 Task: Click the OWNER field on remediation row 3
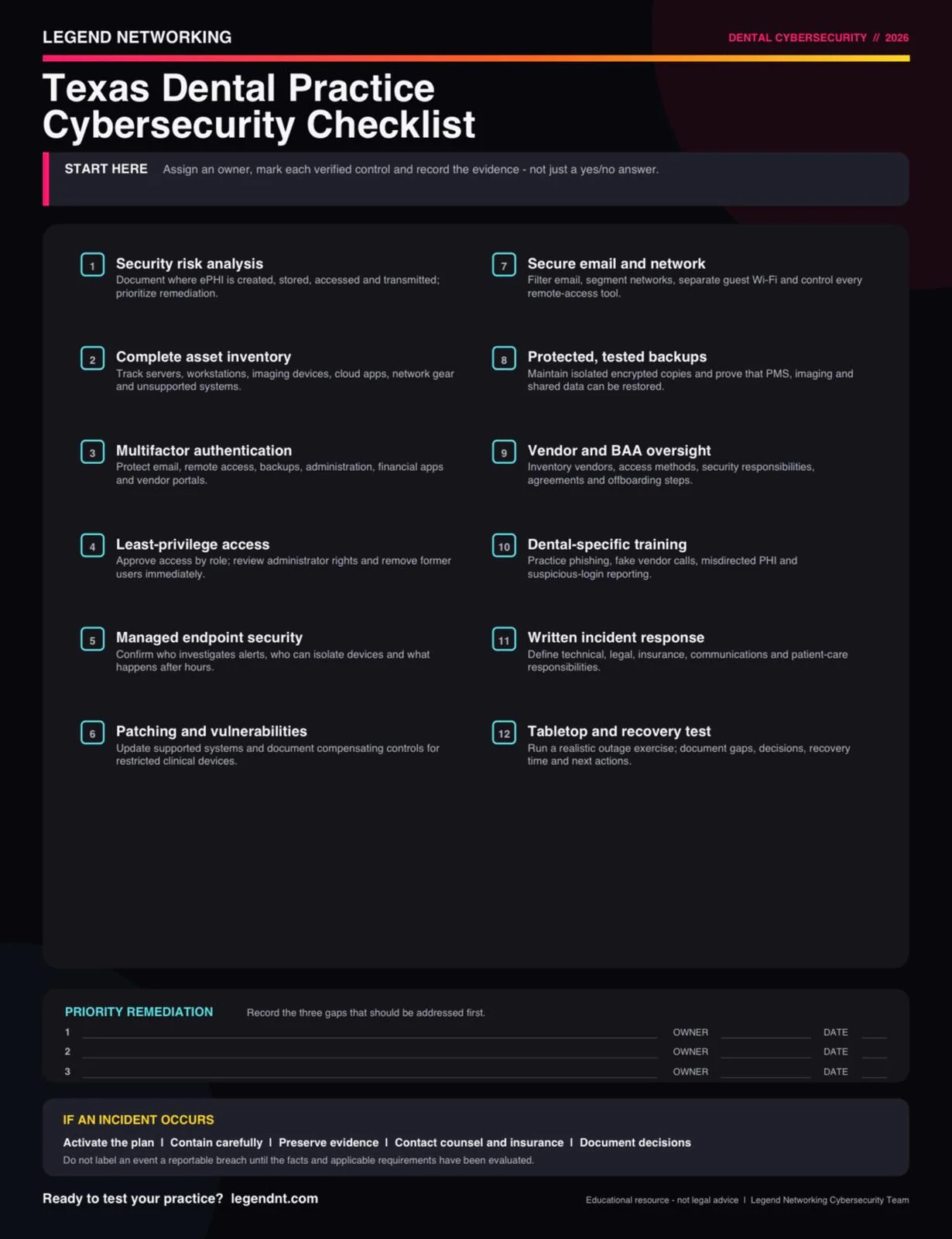click(765, 1073)
